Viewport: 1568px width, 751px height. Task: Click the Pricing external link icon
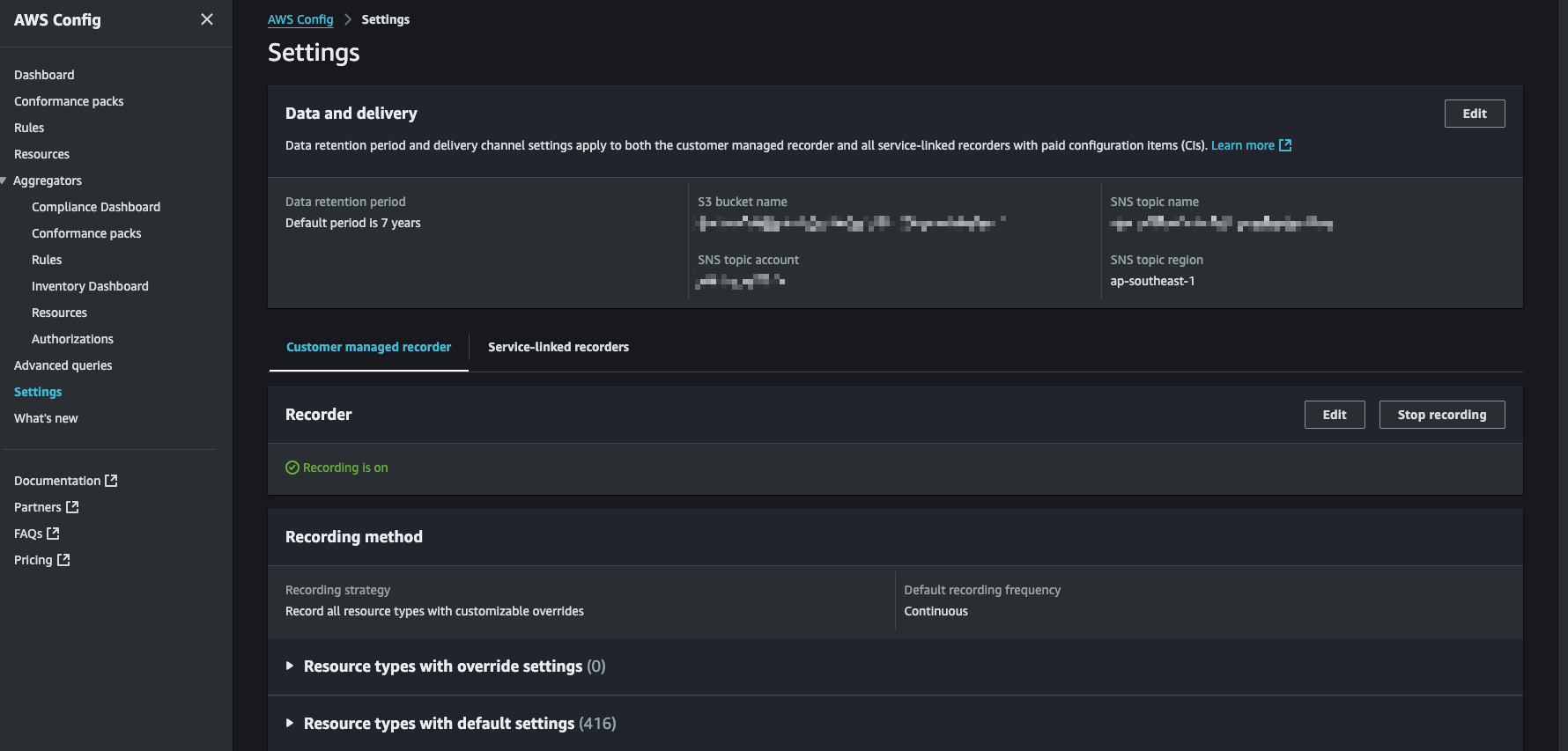point(63,560)
